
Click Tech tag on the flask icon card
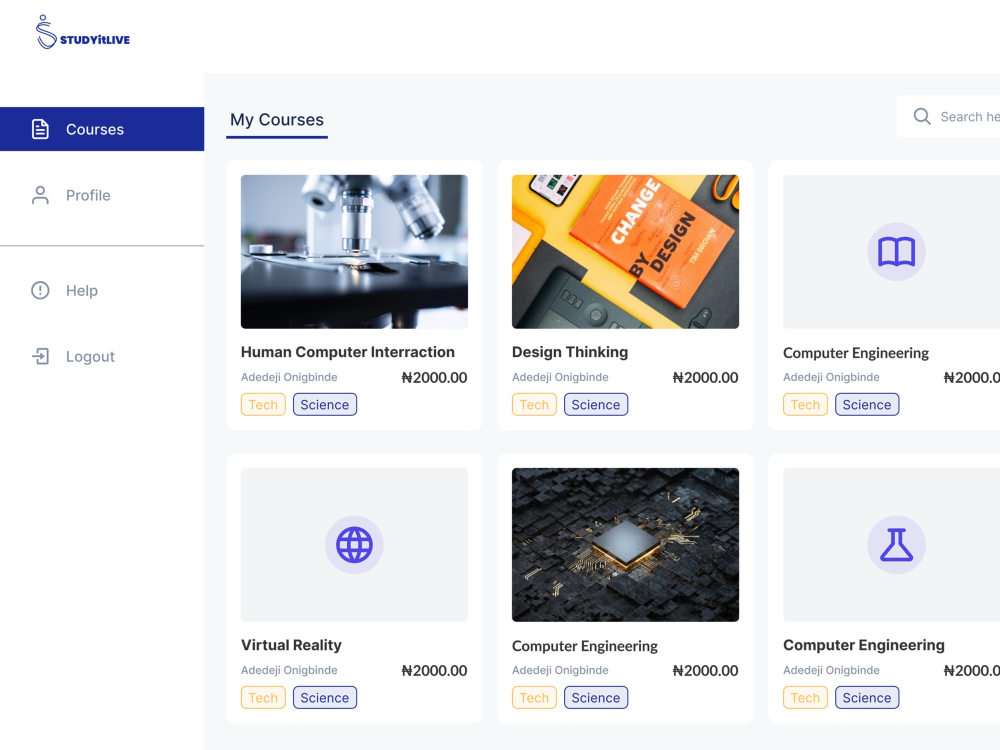(805, 697)
